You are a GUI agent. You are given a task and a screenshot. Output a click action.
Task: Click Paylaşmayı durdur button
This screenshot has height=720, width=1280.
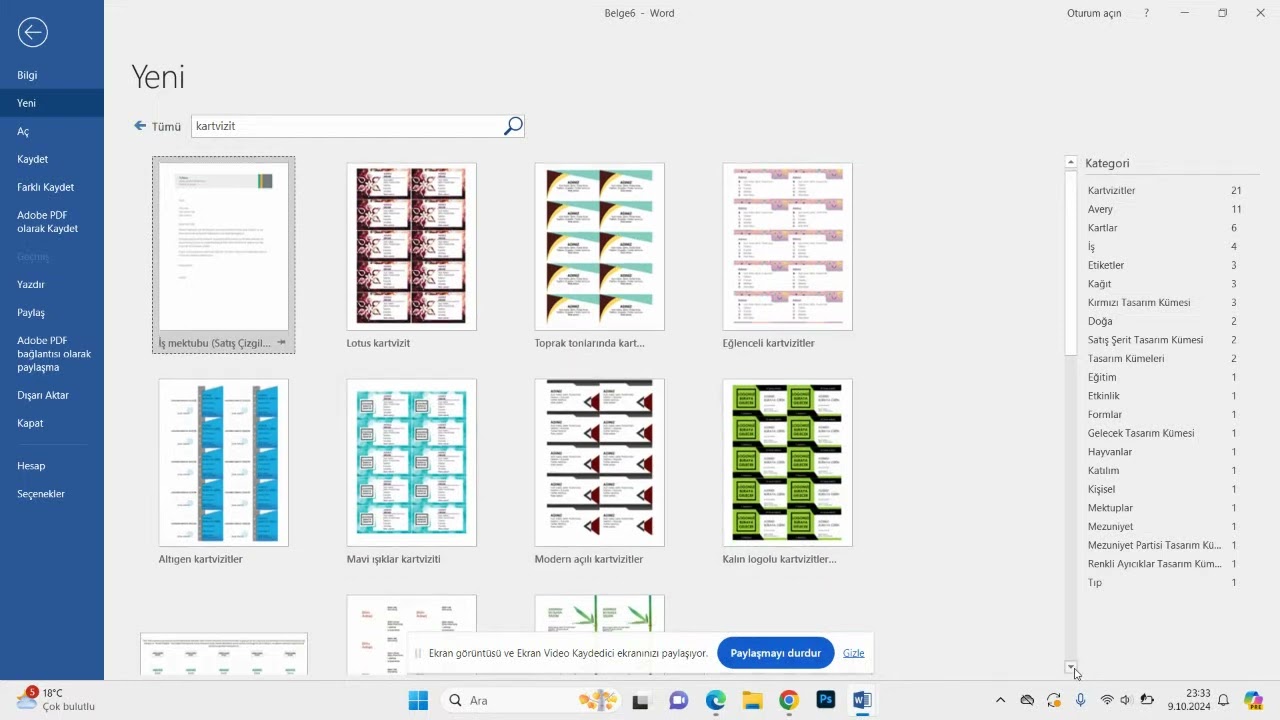[775, 653]
